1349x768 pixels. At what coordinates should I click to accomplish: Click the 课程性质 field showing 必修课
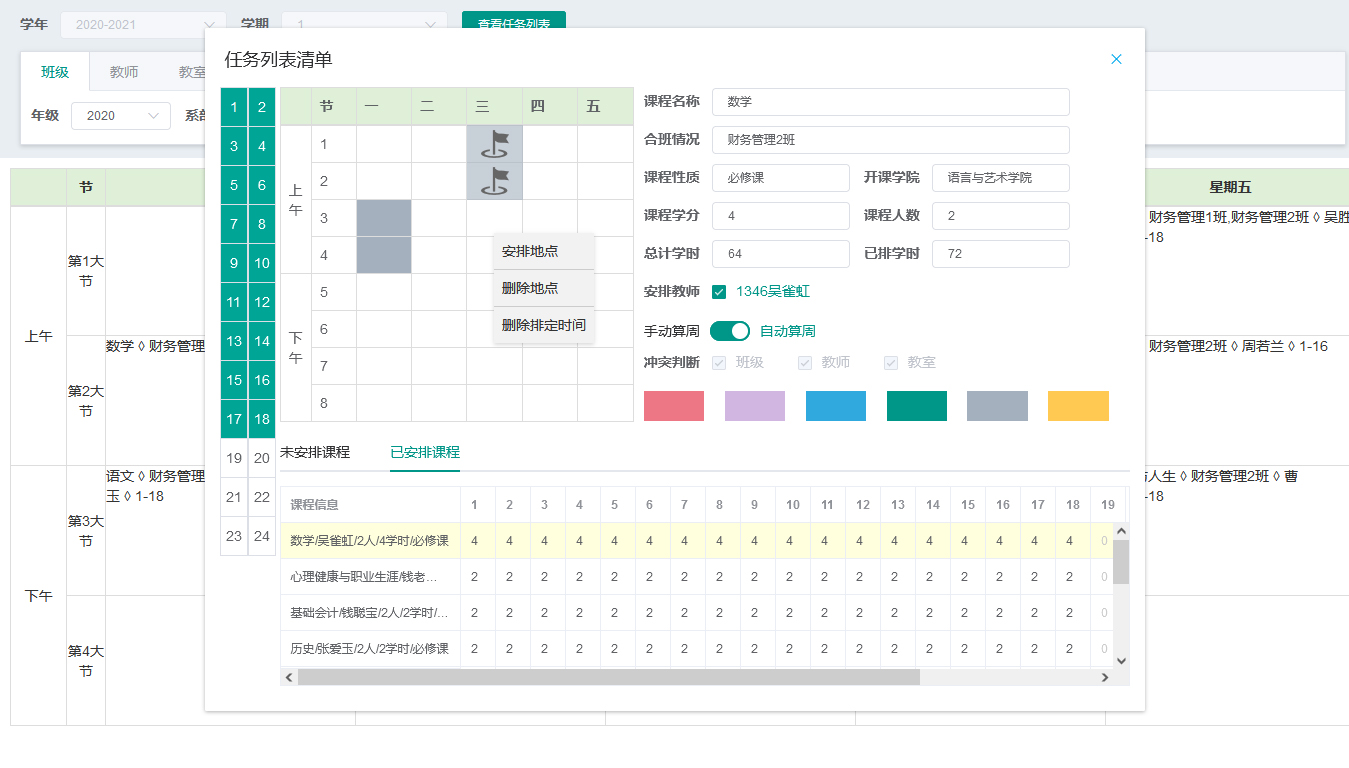[x=781, y=178]
